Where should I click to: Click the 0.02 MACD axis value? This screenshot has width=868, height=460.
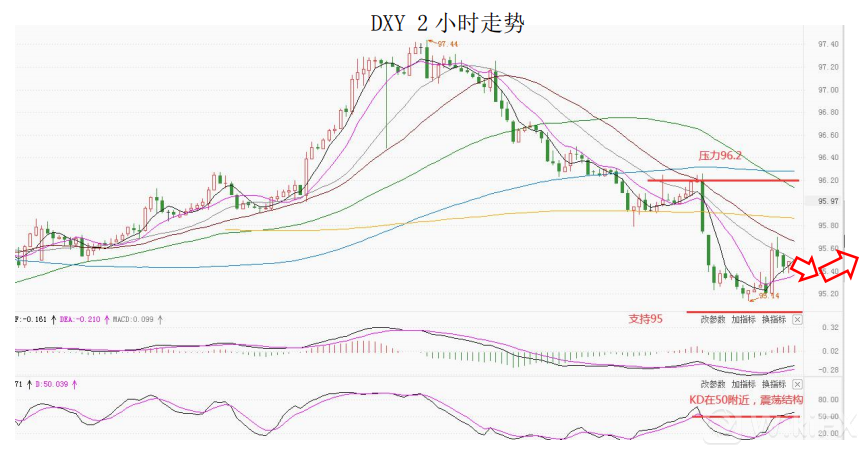point(830,351)
